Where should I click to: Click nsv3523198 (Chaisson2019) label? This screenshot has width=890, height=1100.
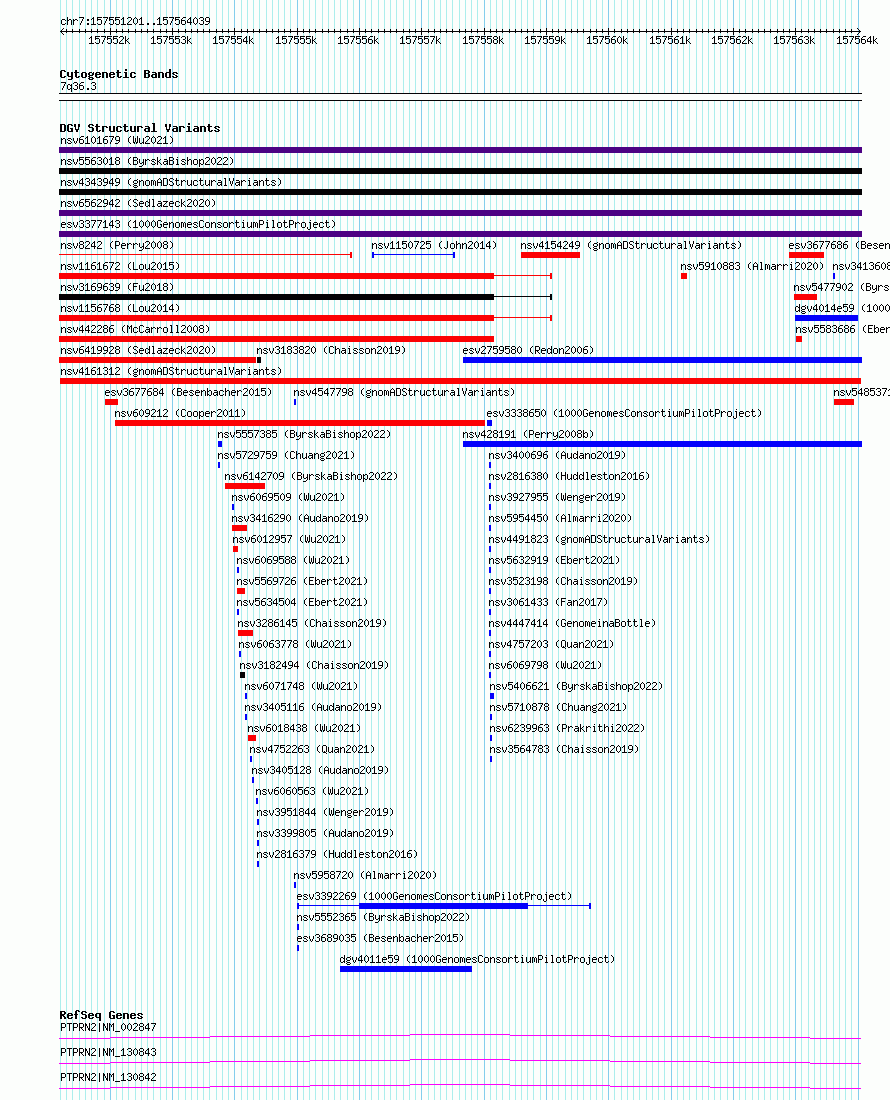point(564,582)
